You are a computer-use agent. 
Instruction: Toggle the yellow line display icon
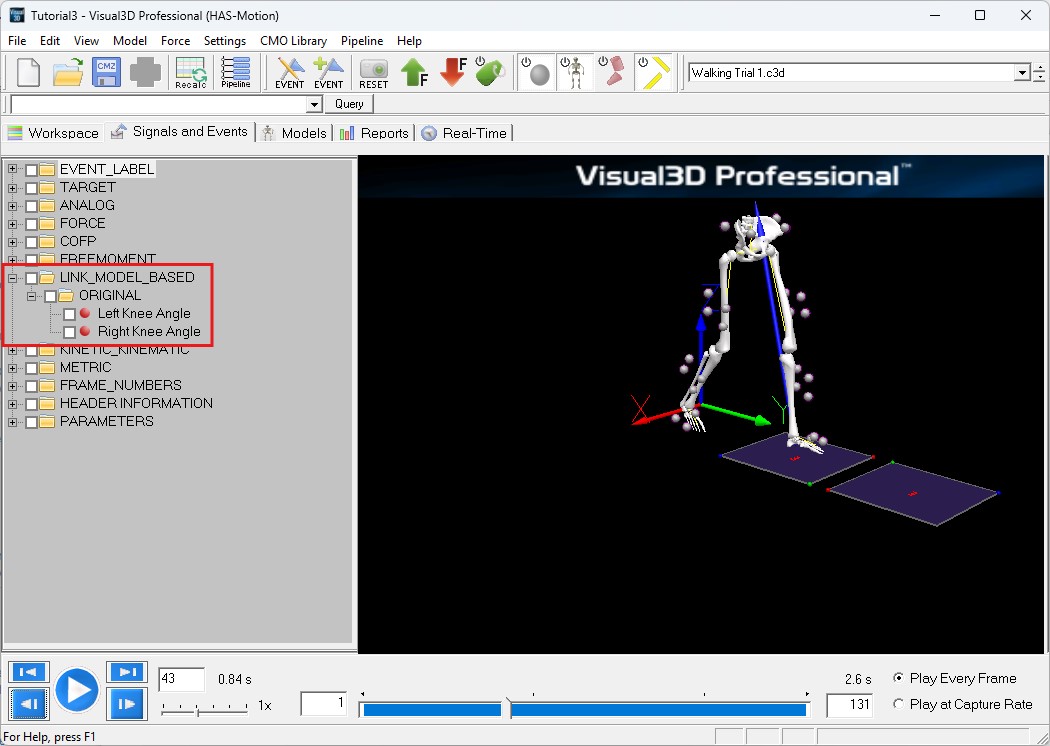pyautogui.click(x=653, y=72)
